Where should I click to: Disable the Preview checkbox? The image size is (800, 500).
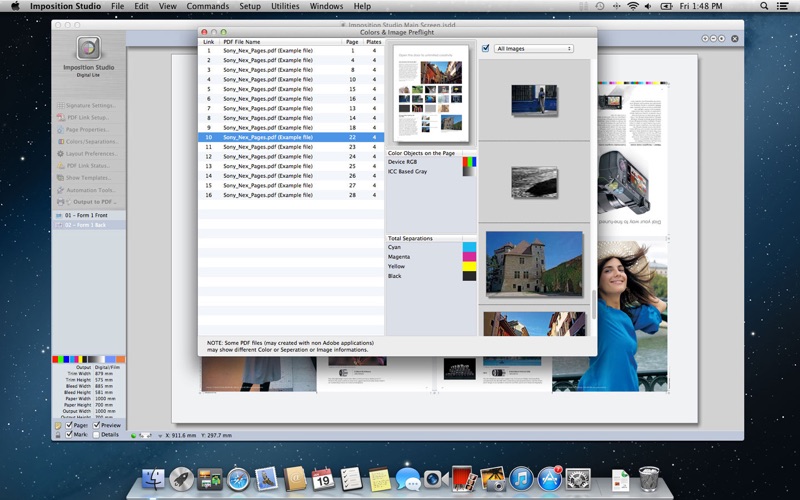pos(97,425)
